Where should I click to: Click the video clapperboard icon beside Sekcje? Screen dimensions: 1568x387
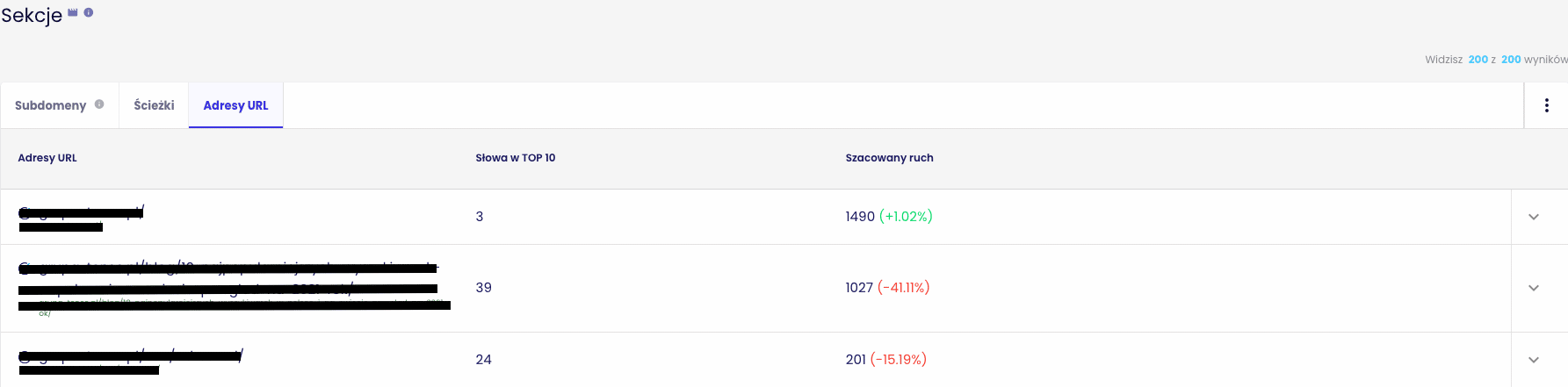73,12
